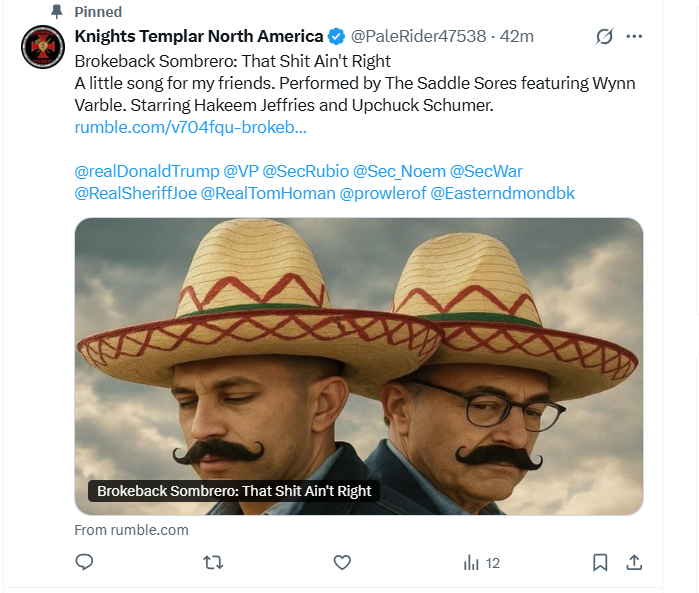This screenshot has width=699, height=593.
Task: Follow the rumble.com video link
Action: click(190, 128)
